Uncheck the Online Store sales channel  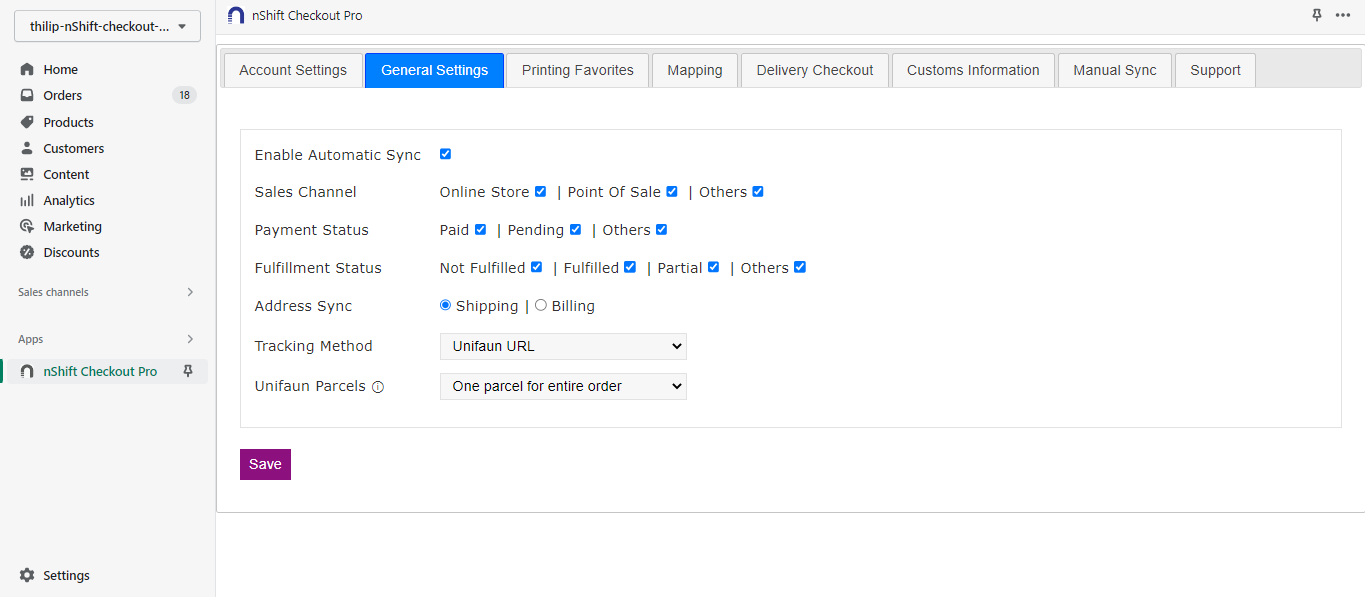coord(541,191)
